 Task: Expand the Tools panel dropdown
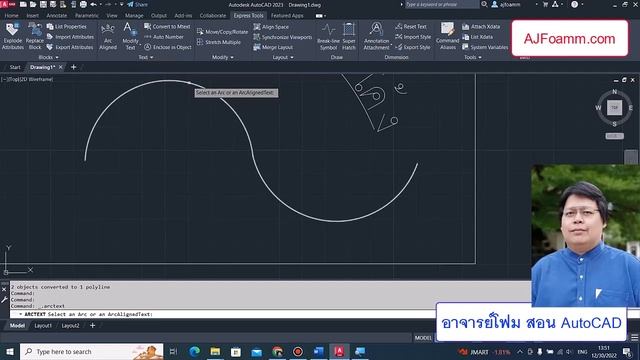coord(473,58)
